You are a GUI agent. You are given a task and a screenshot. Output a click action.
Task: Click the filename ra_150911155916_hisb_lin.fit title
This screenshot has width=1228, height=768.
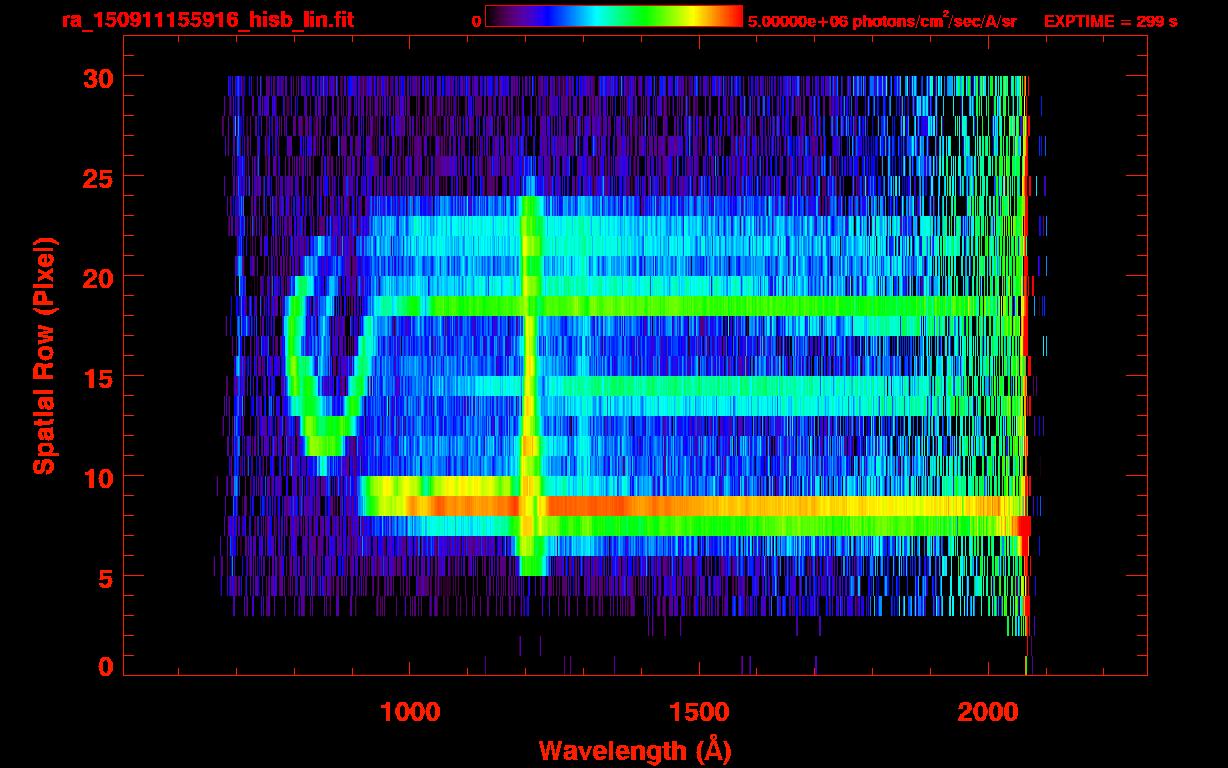207,20
